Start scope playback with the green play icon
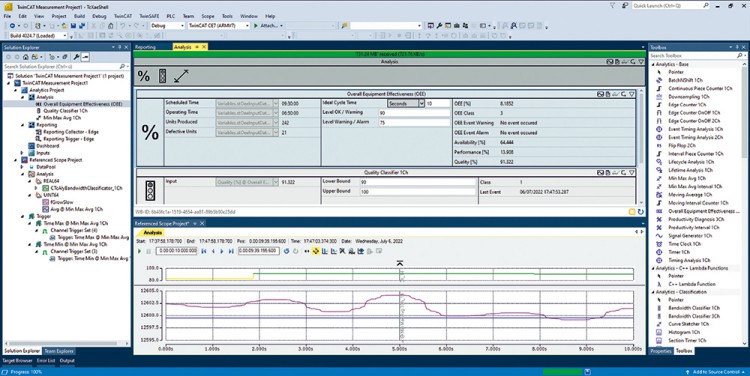Screen dimensions: 750x376 tap(140, 251)
